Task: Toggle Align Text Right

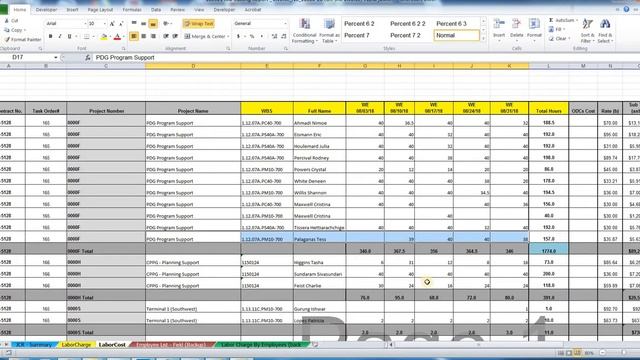Action: (x=153, y=36)
